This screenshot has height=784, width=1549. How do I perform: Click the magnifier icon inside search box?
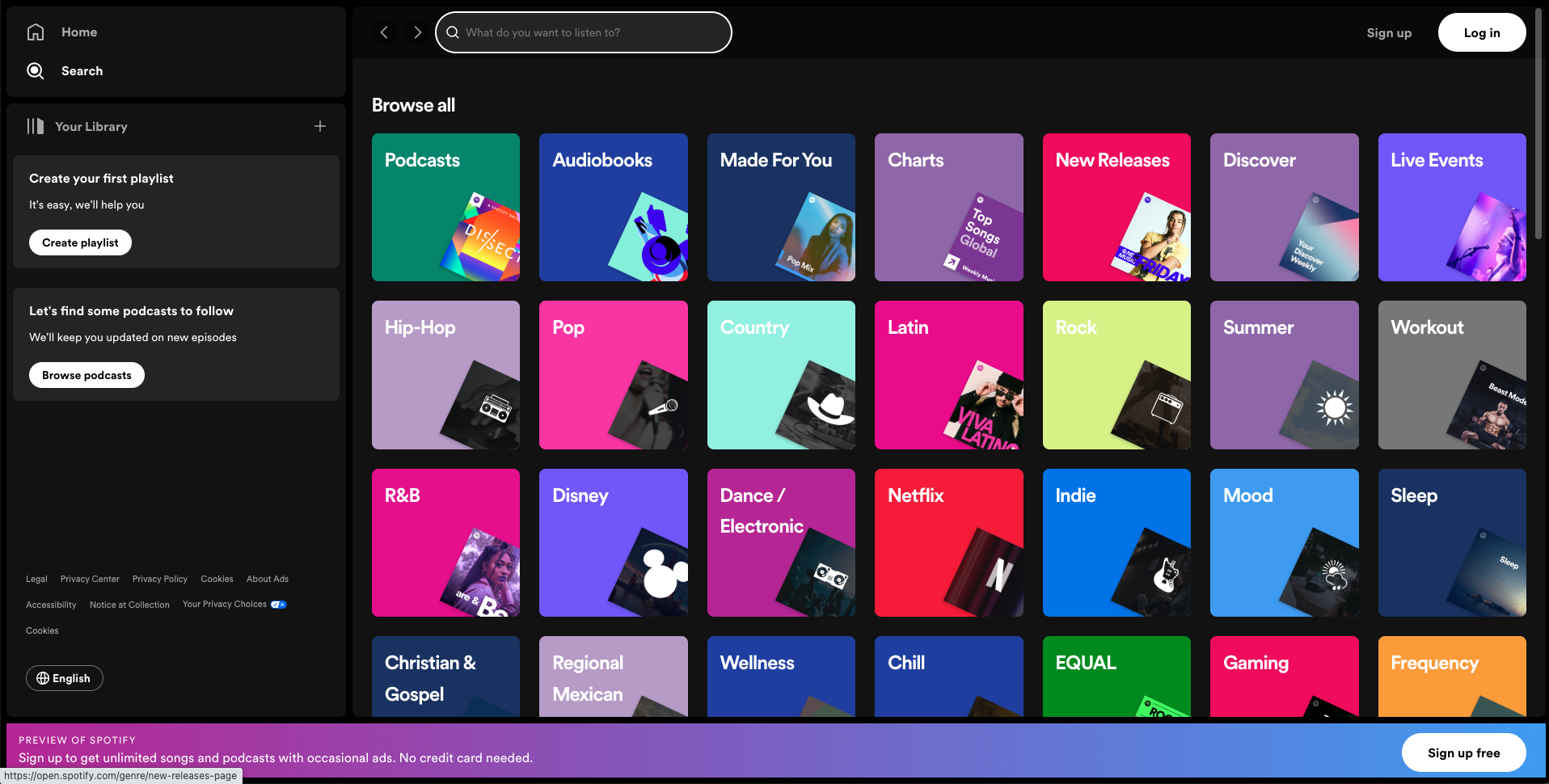(453, 32)
